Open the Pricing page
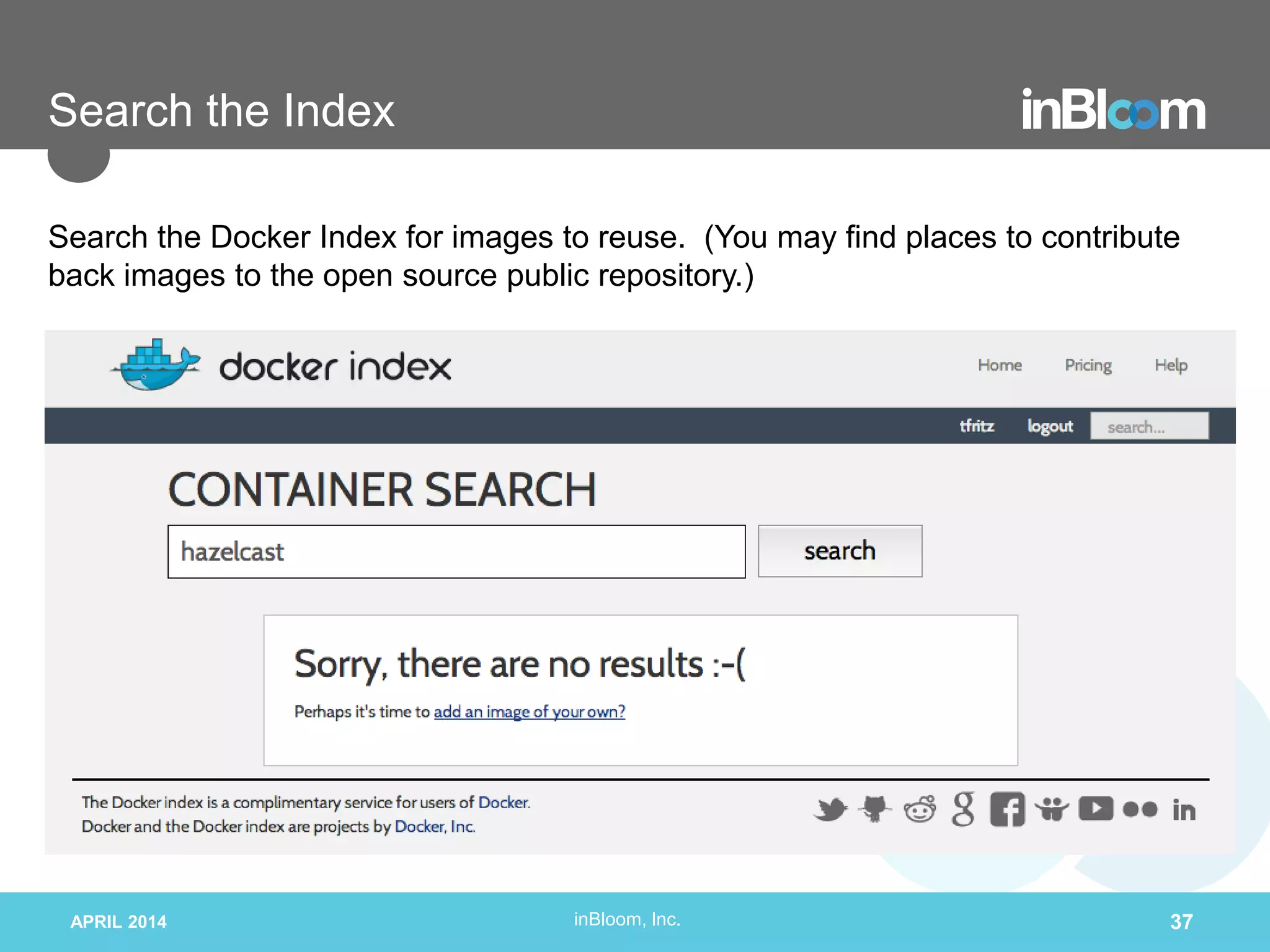This screenshot has width=1270, height=952. (1088, 365)
